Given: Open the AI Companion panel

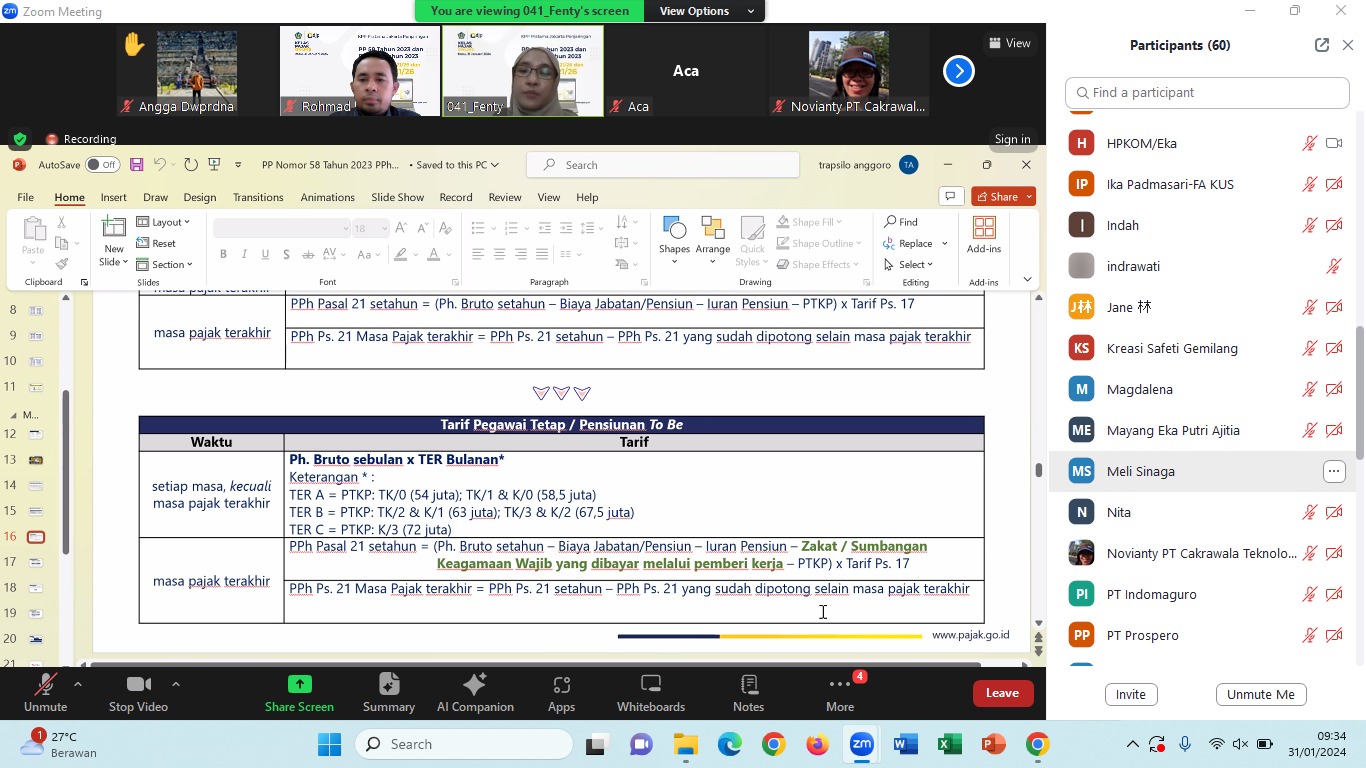Looking at the screenshot, I should coord(475,685).
